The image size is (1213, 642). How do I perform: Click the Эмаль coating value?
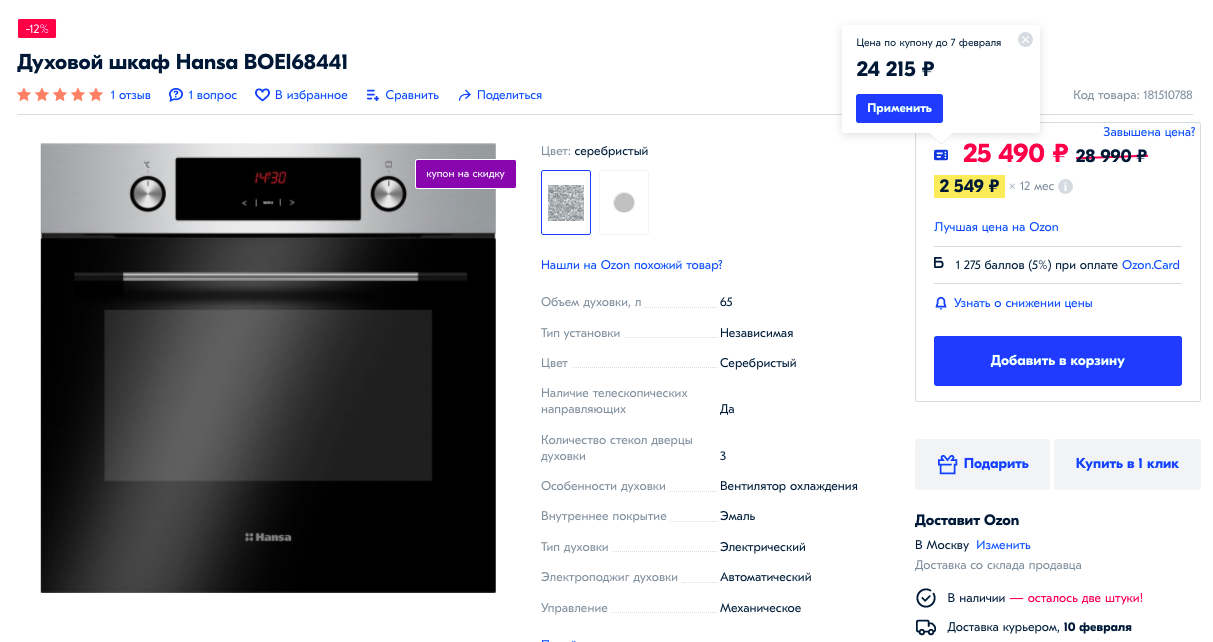[737, 516]
